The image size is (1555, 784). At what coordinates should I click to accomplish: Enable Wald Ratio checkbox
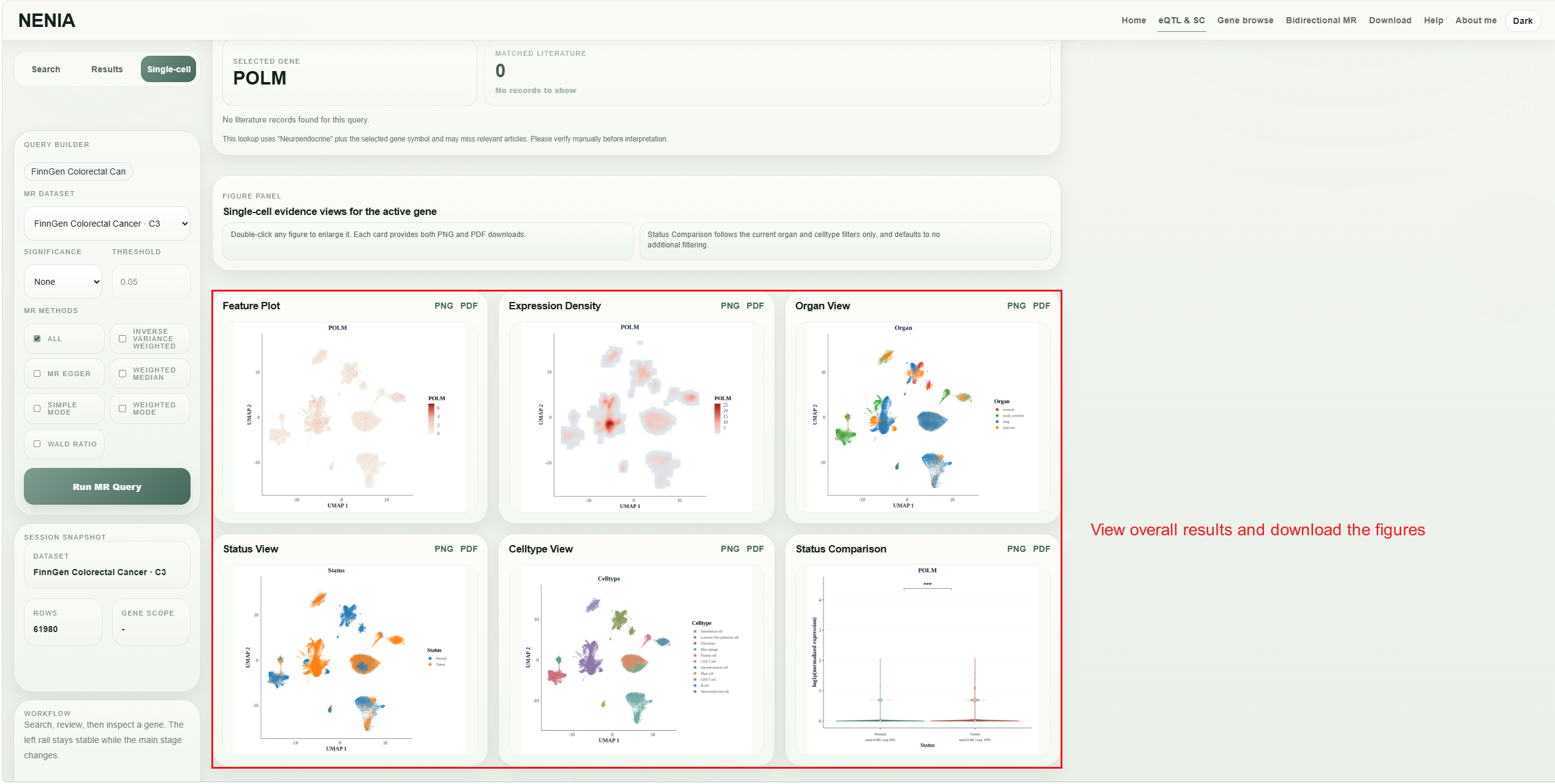click(x=37, y=444)
